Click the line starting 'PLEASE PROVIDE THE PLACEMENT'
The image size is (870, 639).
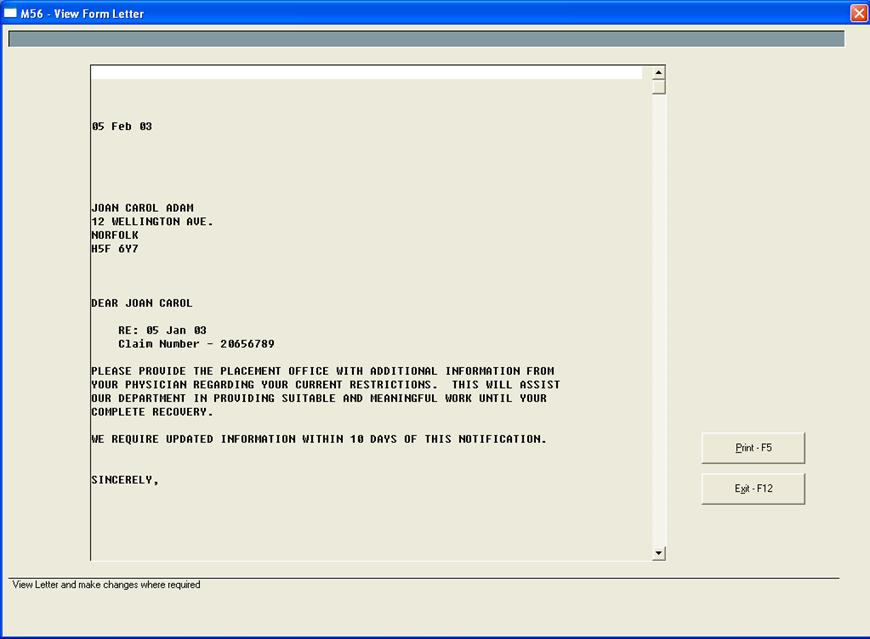tap(323, 371)
